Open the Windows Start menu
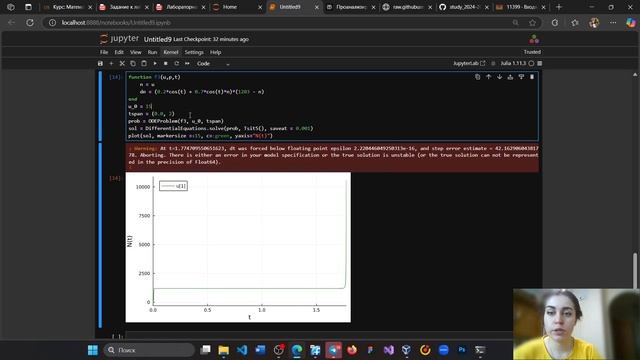 point(93,350)
